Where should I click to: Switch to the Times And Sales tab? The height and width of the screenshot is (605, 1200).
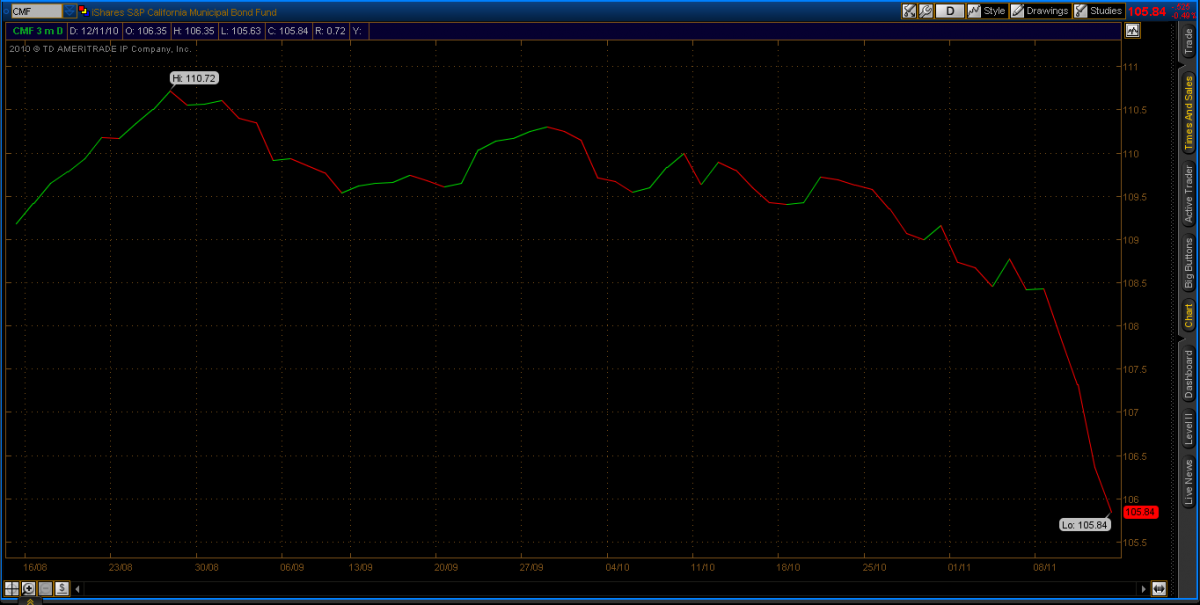pyautogui.click(x=1188, y=113)
